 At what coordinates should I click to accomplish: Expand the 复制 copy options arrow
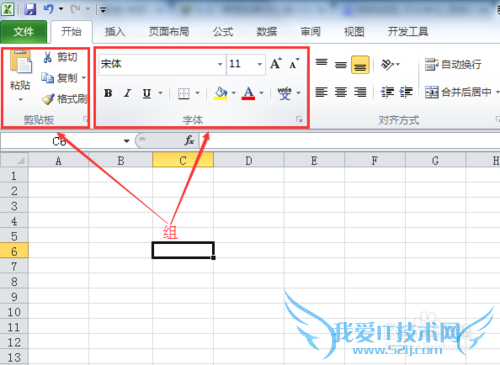84,78
